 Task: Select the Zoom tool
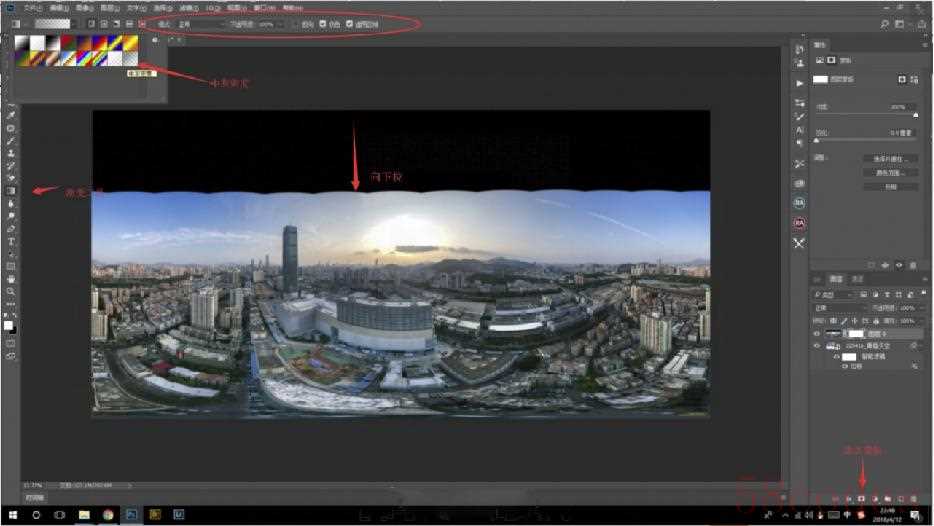pos(11,291)
